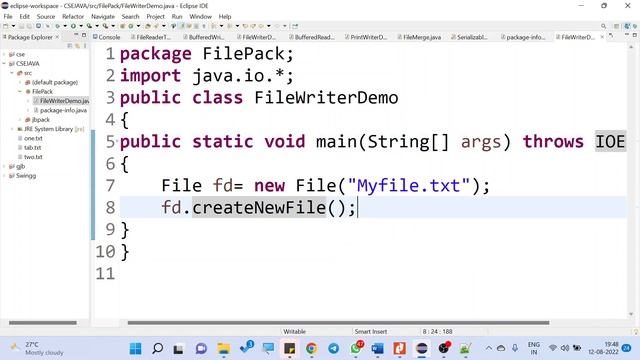Switch to the PrintWriterD... editor tab
Screen dimensions: 640x360
pos(366,37)
